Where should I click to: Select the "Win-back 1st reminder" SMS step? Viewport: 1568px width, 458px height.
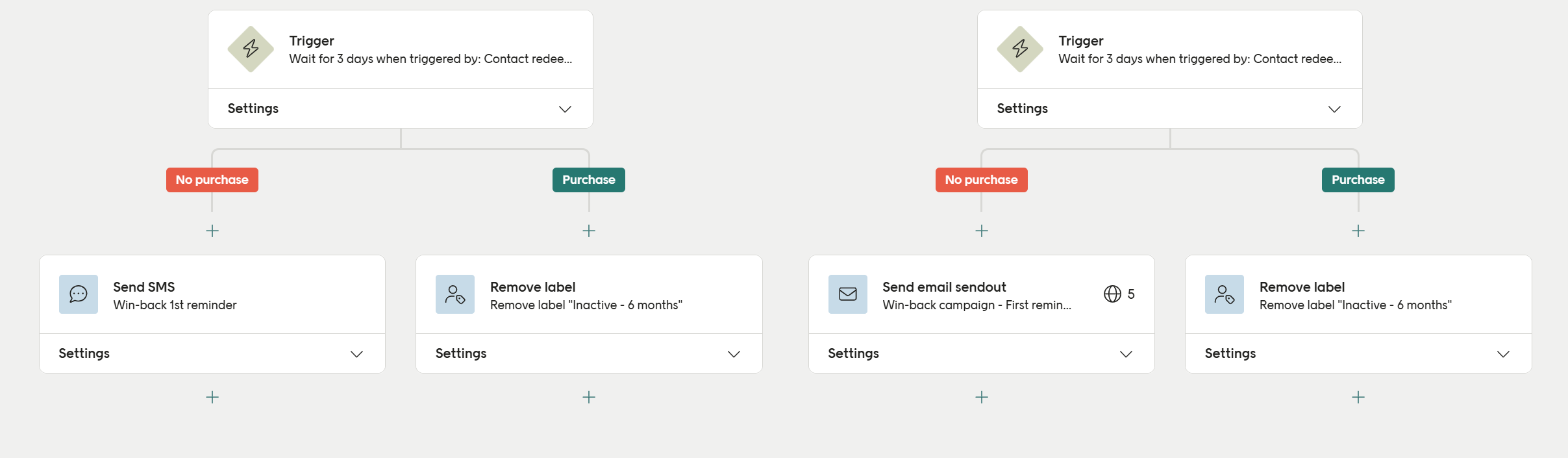pyautogui.click(x=175, y=305)
